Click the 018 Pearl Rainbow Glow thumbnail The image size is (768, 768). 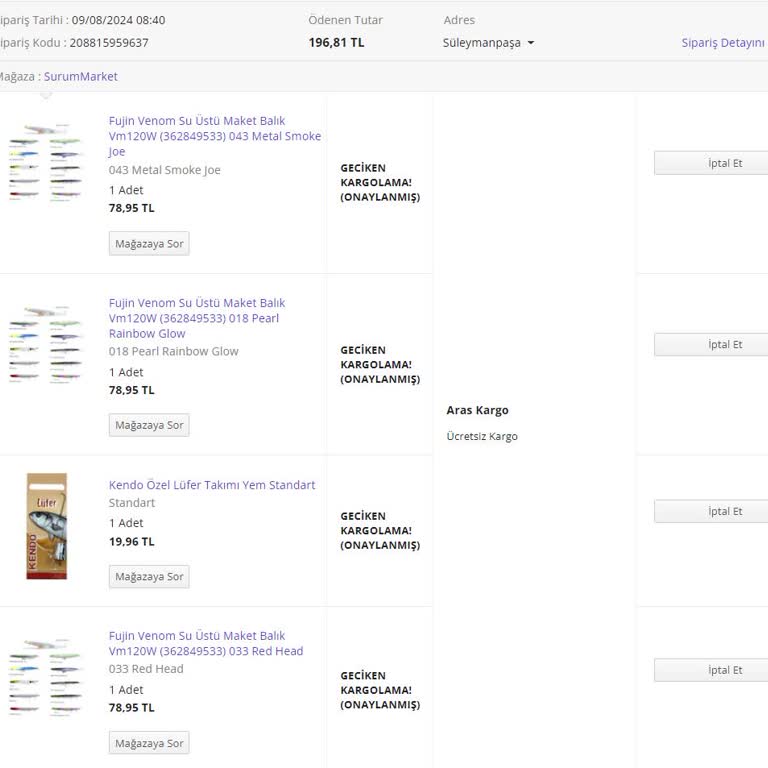(x=44, y=344)
